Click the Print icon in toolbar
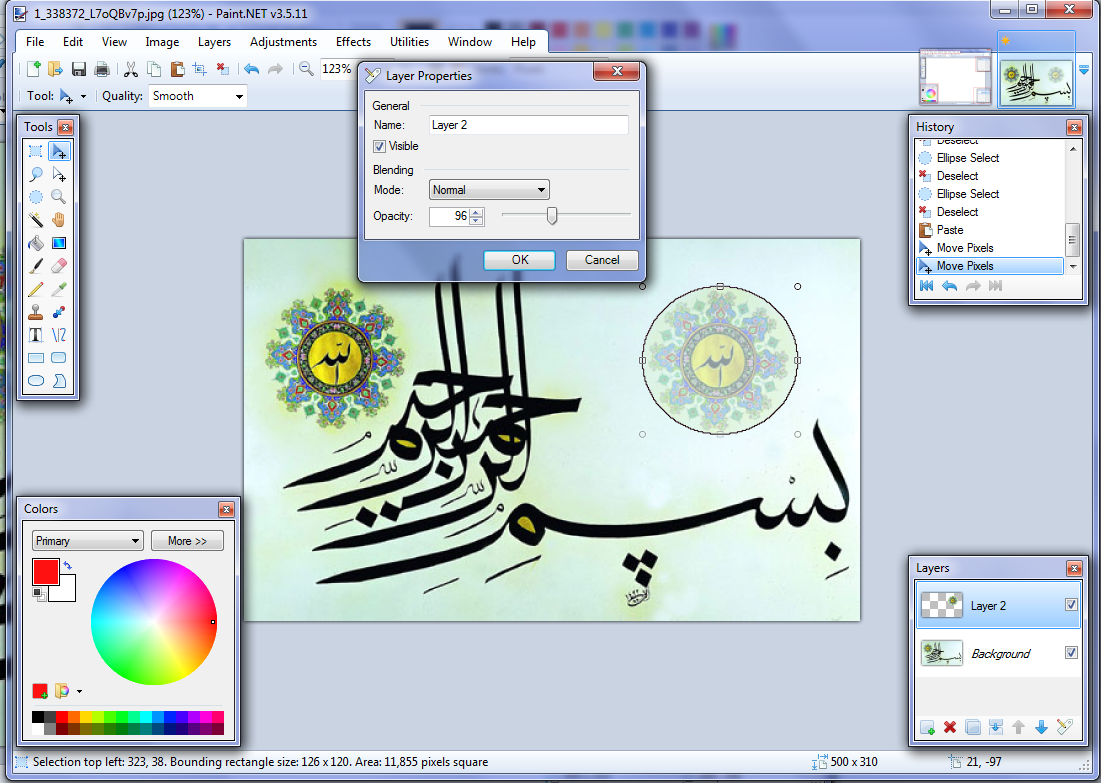Image resolution: width=1101 pixels, height=783 pixels. click(x=102, y=69)
